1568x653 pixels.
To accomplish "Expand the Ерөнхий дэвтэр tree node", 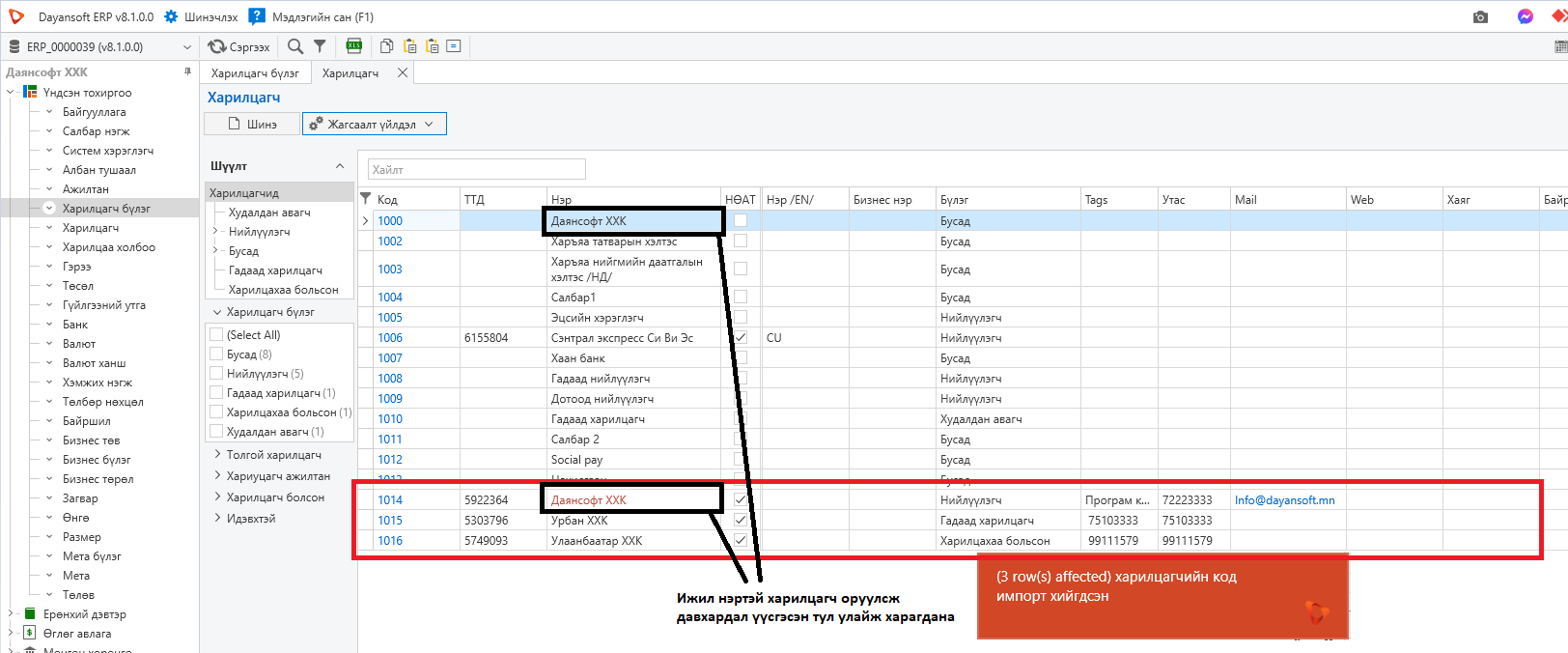I will click(x=11, y=614).
